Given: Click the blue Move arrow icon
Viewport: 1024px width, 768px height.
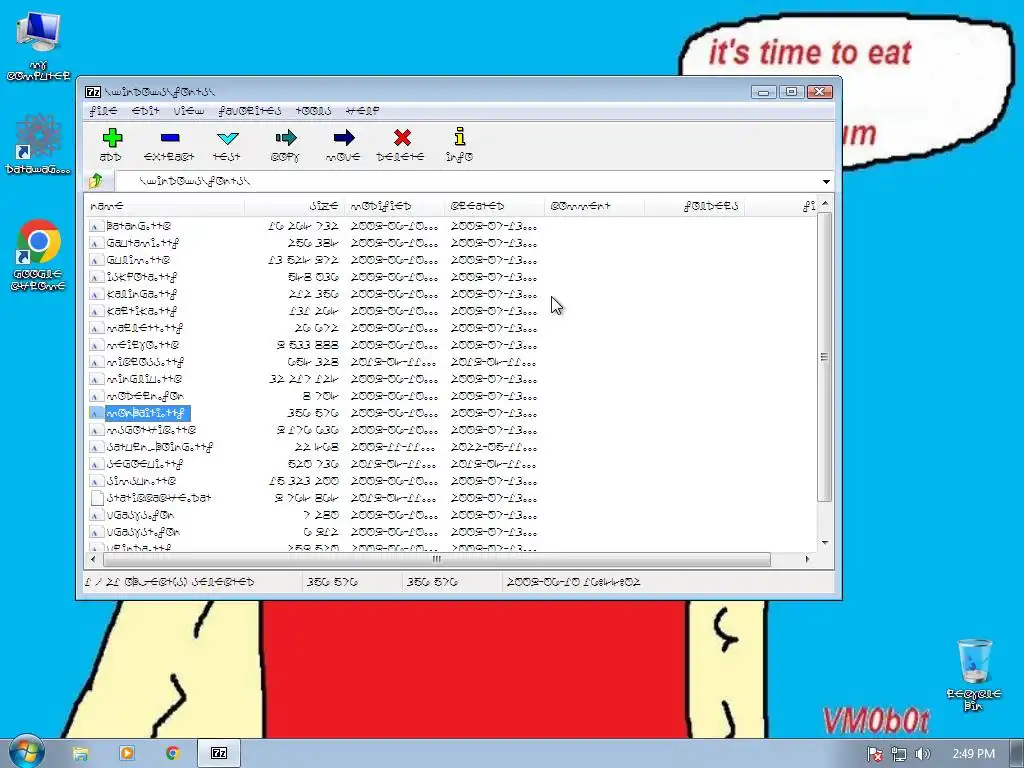Looking at the screenshot, I should click(344, 138).
